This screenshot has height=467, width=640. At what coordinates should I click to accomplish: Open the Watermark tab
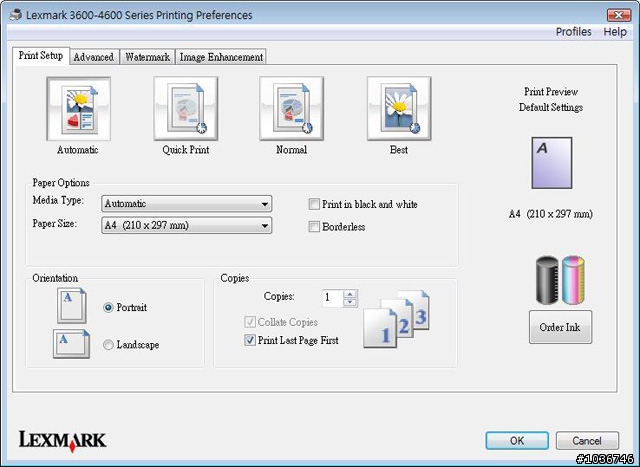coord(147,57)
